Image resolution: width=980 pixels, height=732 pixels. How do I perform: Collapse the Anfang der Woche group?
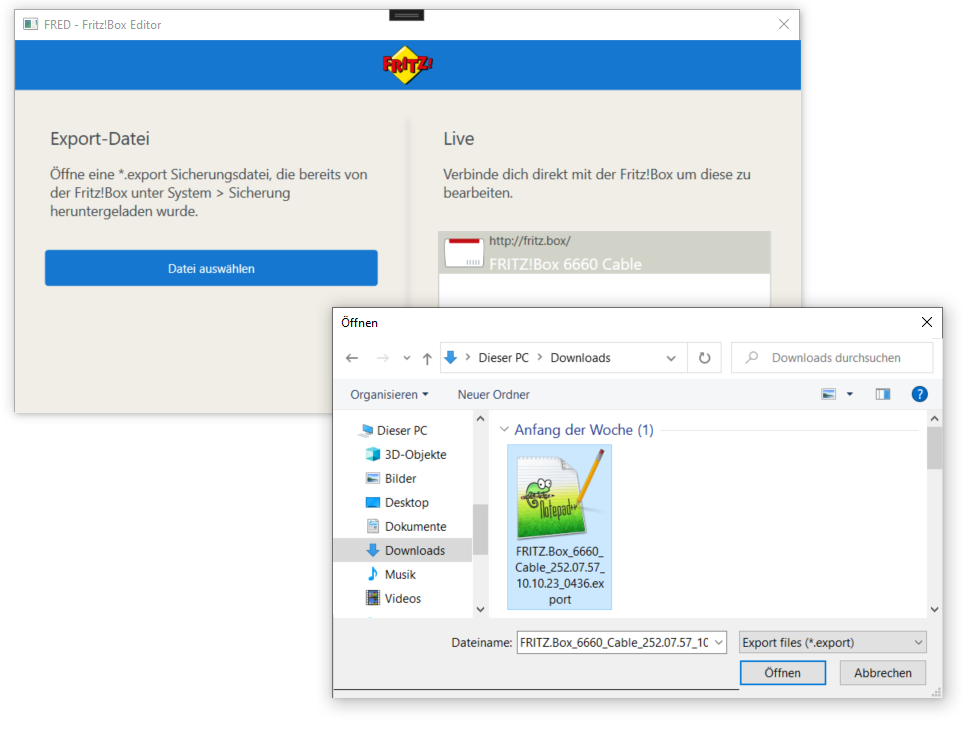504,429
